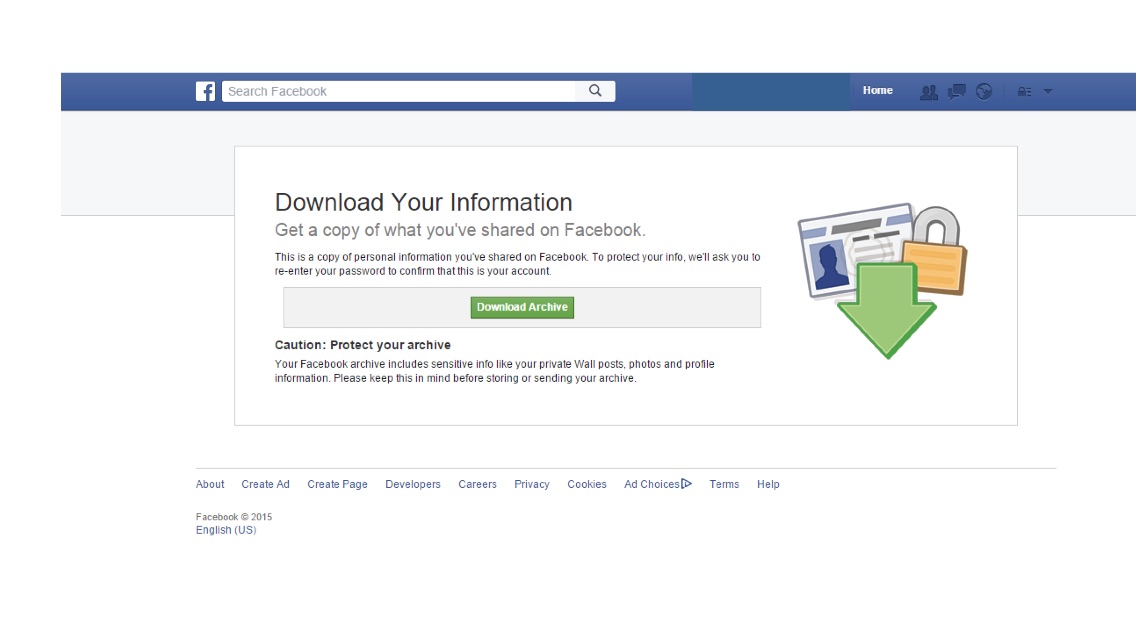Screen dimensions: 1136x640
Task: Open the Cookies footer link
Action: [x=587, y=484]
